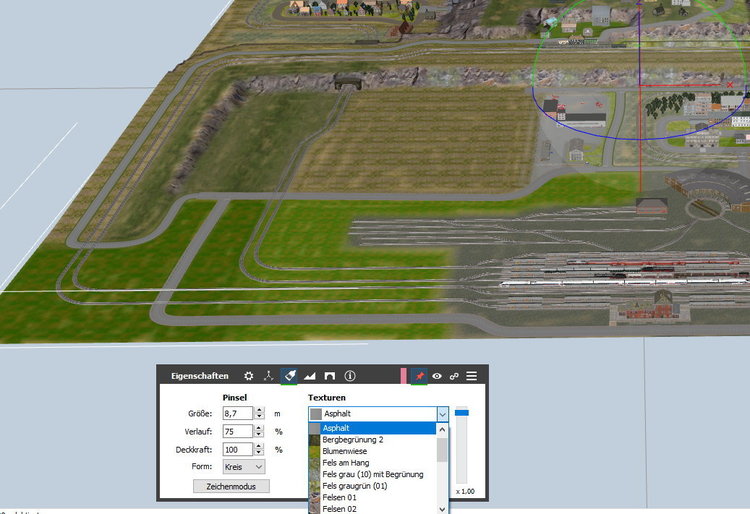Increase Deckkraft with the up stepper

point(259,447)
